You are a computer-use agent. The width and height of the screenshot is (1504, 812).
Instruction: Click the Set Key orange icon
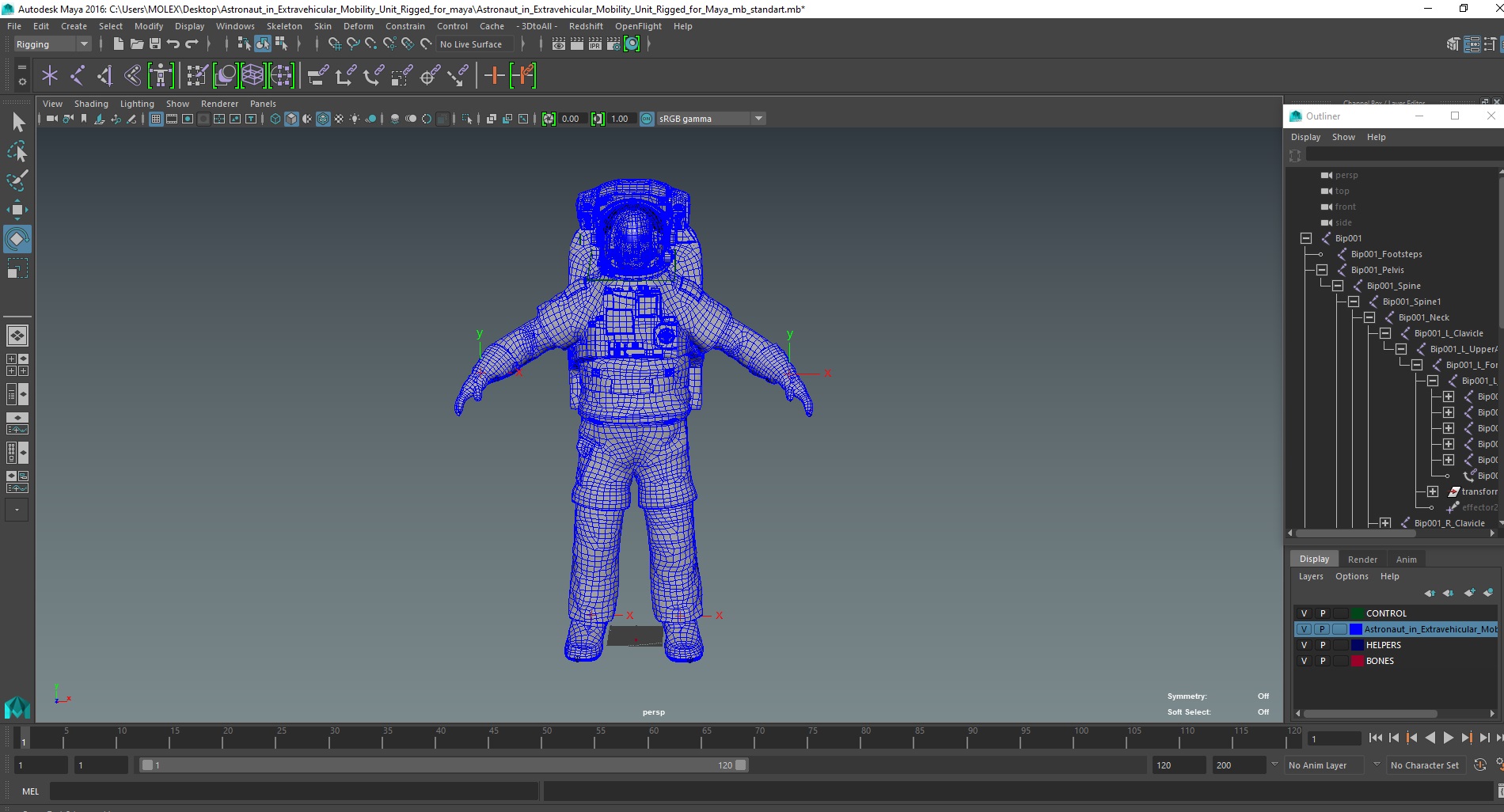click(495, 76)
